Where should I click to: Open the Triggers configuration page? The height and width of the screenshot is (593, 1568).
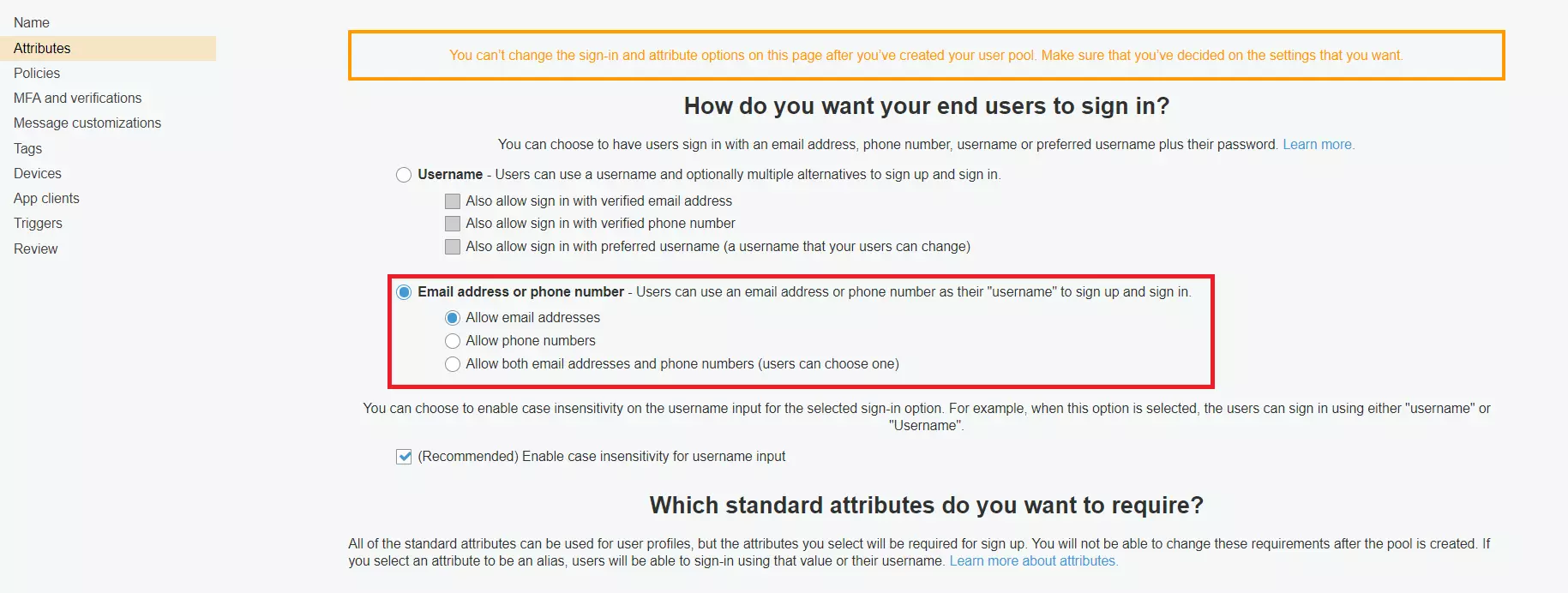(x=37, y=223)
